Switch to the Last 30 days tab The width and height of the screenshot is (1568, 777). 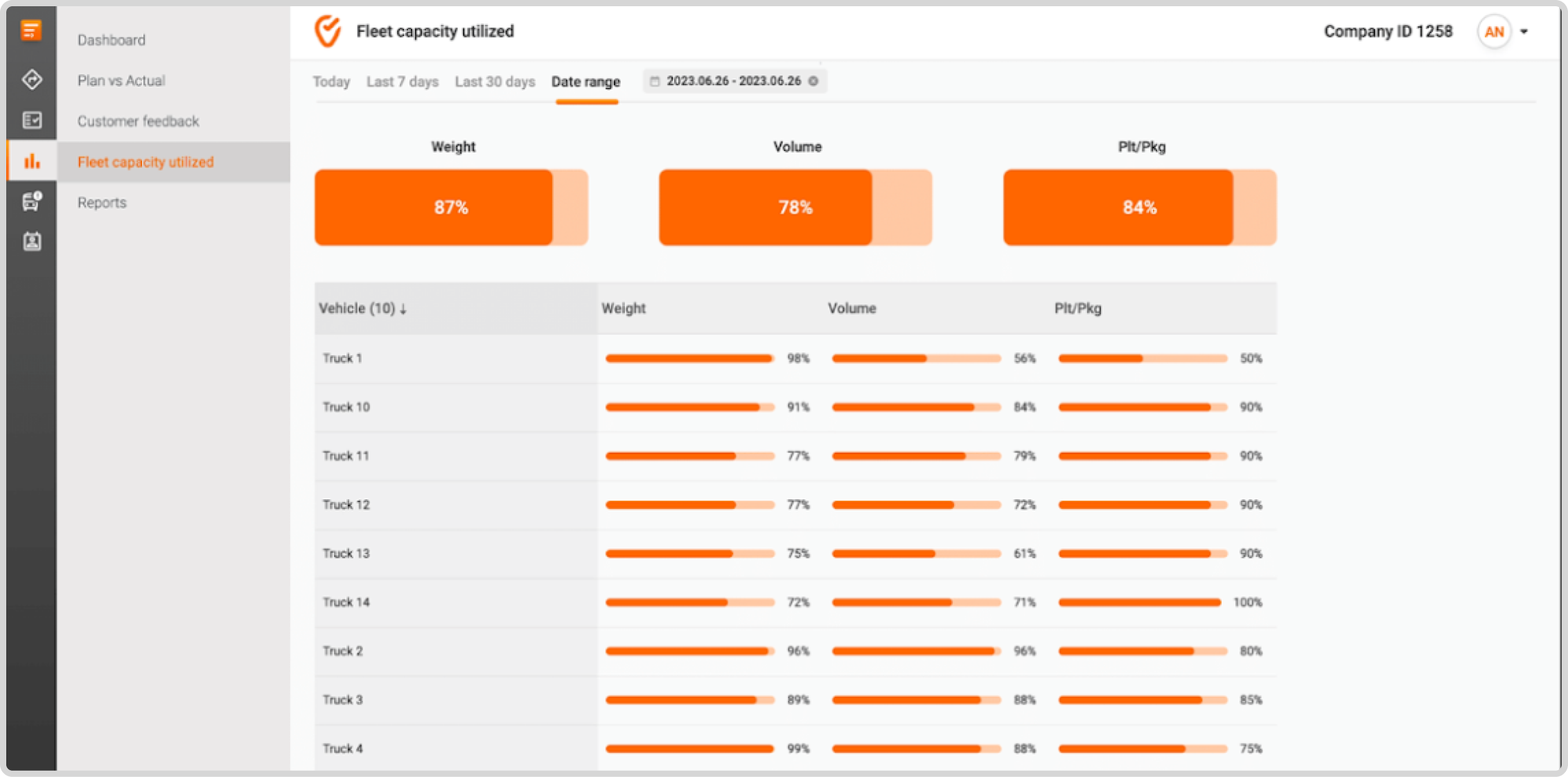495,82
